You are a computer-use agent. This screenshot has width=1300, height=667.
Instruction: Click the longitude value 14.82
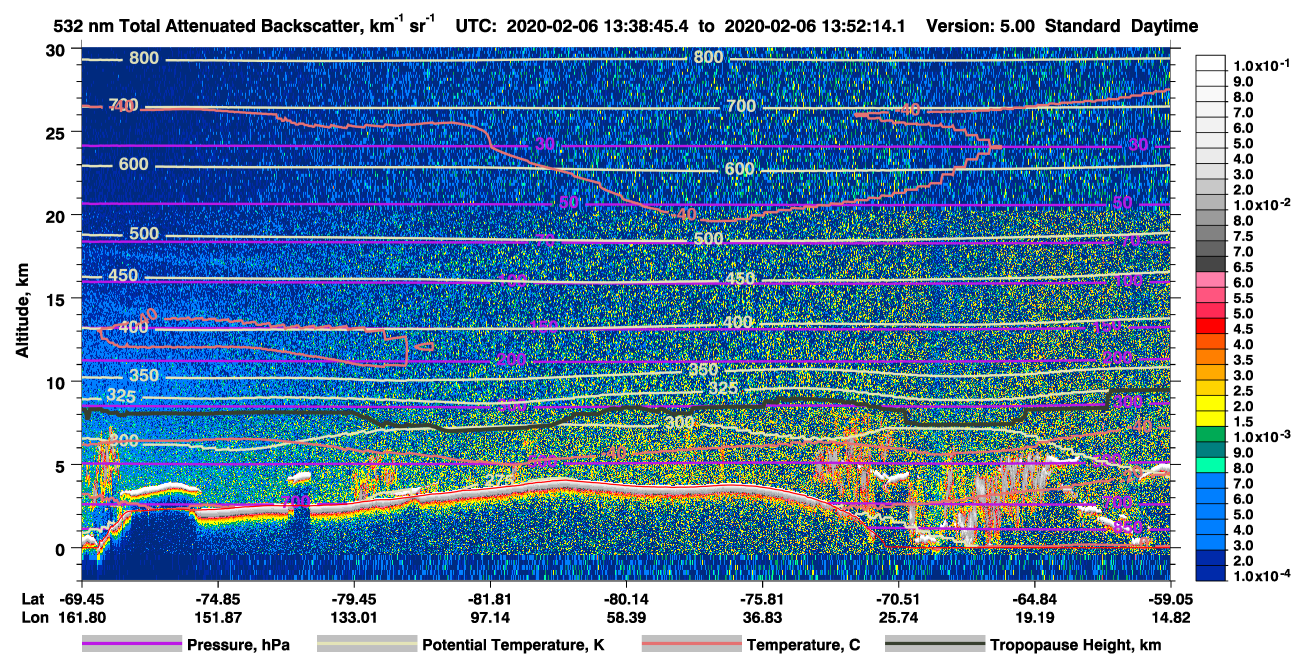click(x=1170, y=617)
